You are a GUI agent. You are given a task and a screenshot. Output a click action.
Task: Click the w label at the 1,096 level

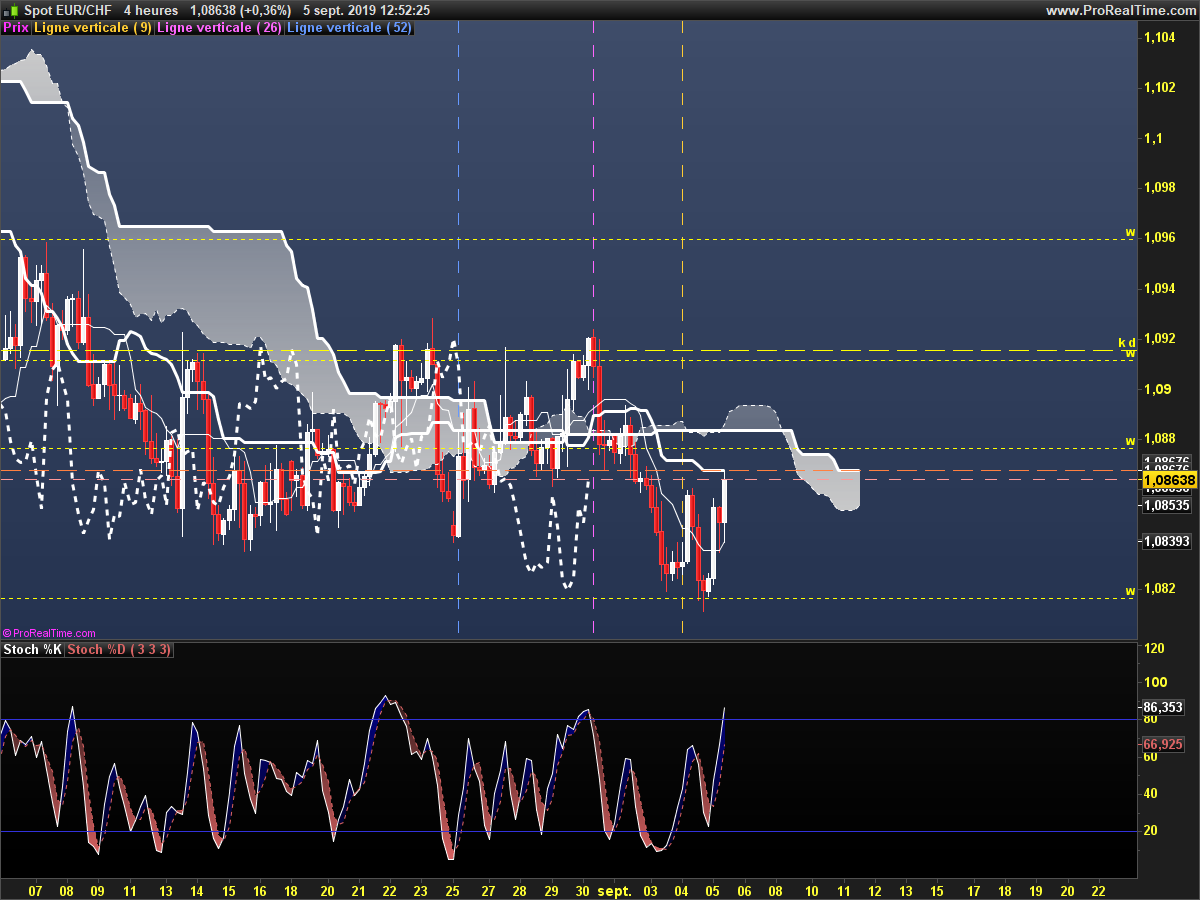coord(1130,232)
